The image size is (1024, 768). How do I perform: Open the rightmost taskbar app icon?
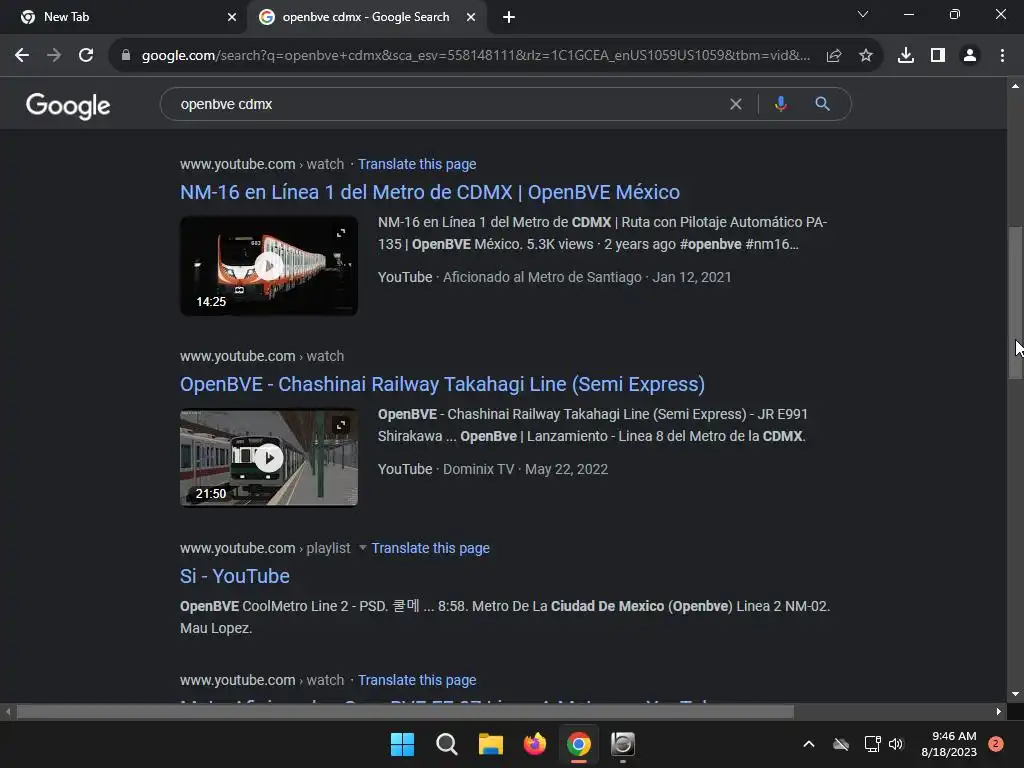pyautogui.click(x=622, y=744)
